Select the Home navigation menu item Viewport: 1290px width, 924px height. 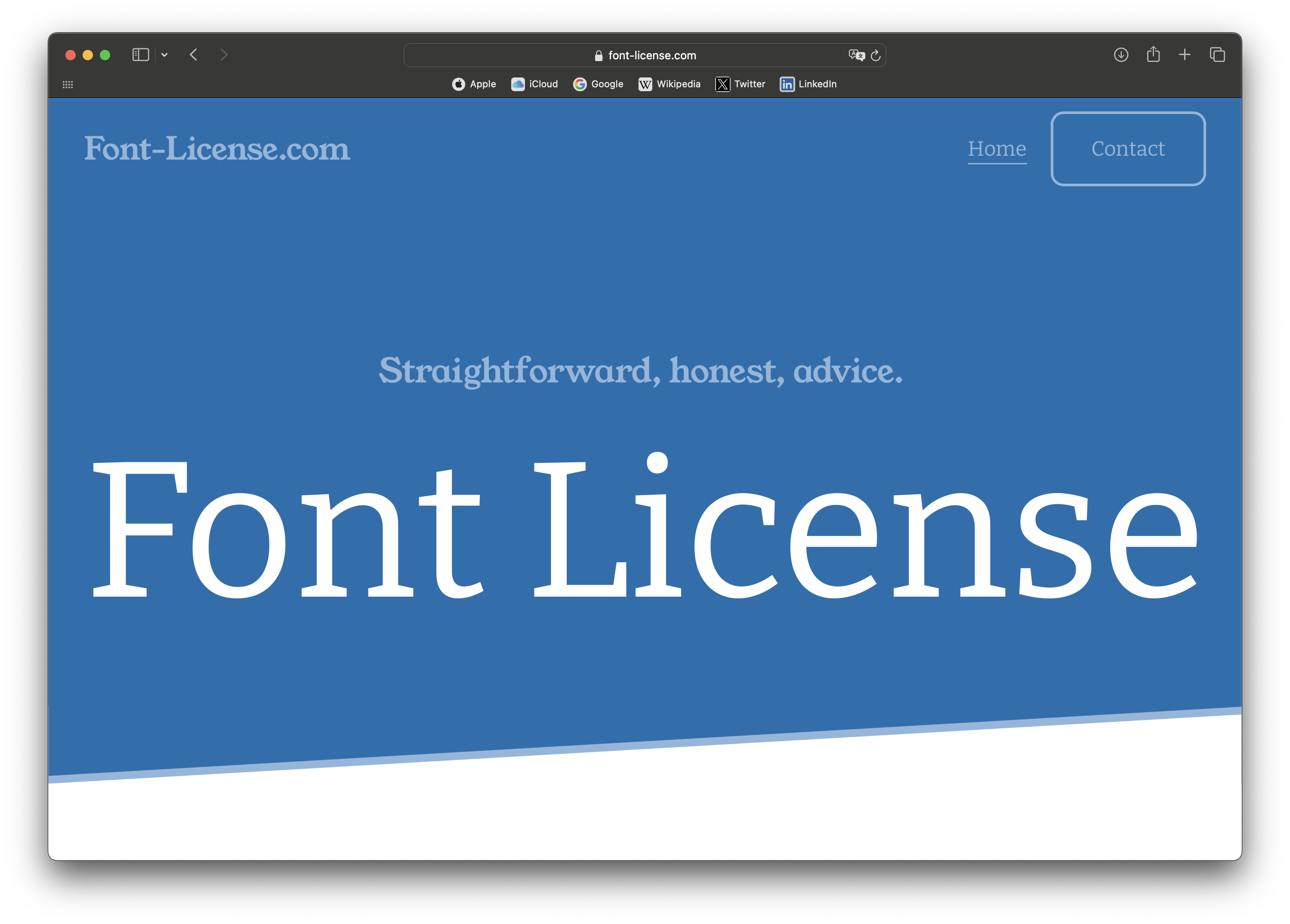coord(997,148)
